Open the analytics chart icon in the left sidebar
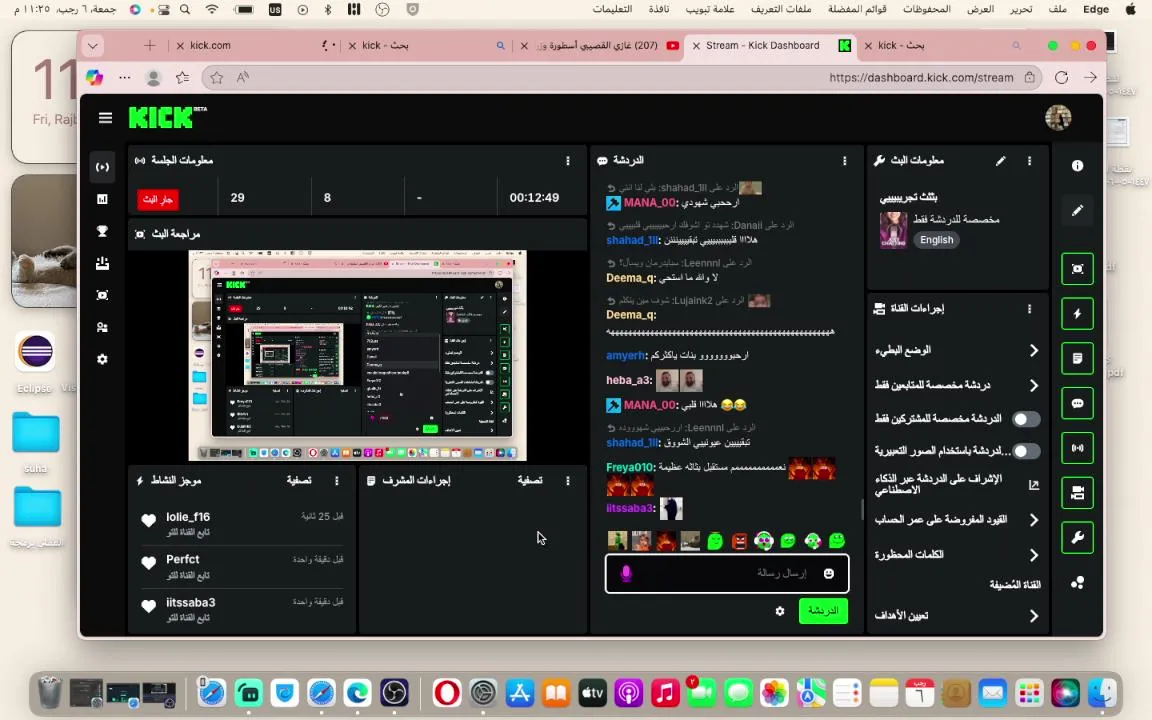The width and height of the screenshot is (1152, 720). tap(102, 199)
